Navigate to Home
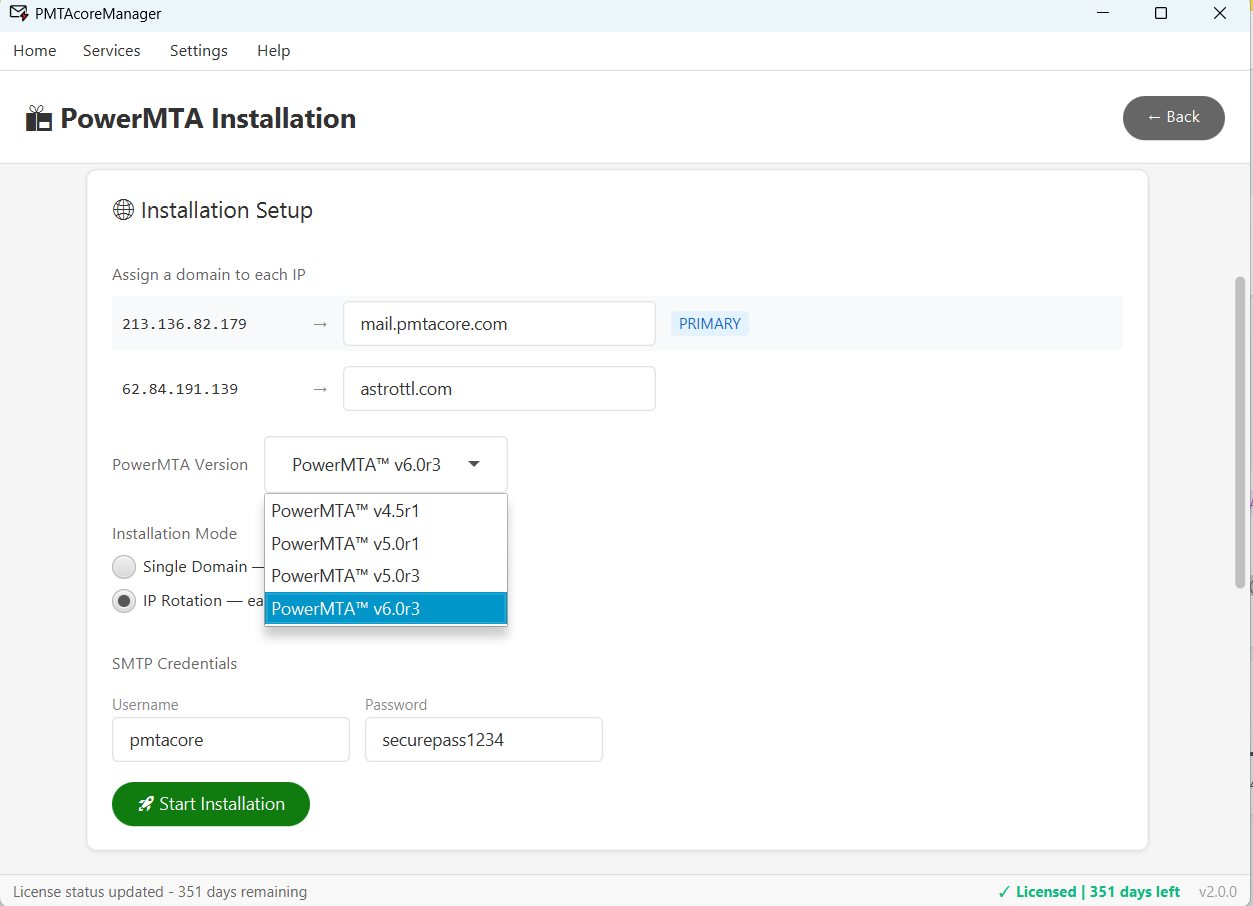Viewport: 1253px width, 906px height. pos(34,50)
